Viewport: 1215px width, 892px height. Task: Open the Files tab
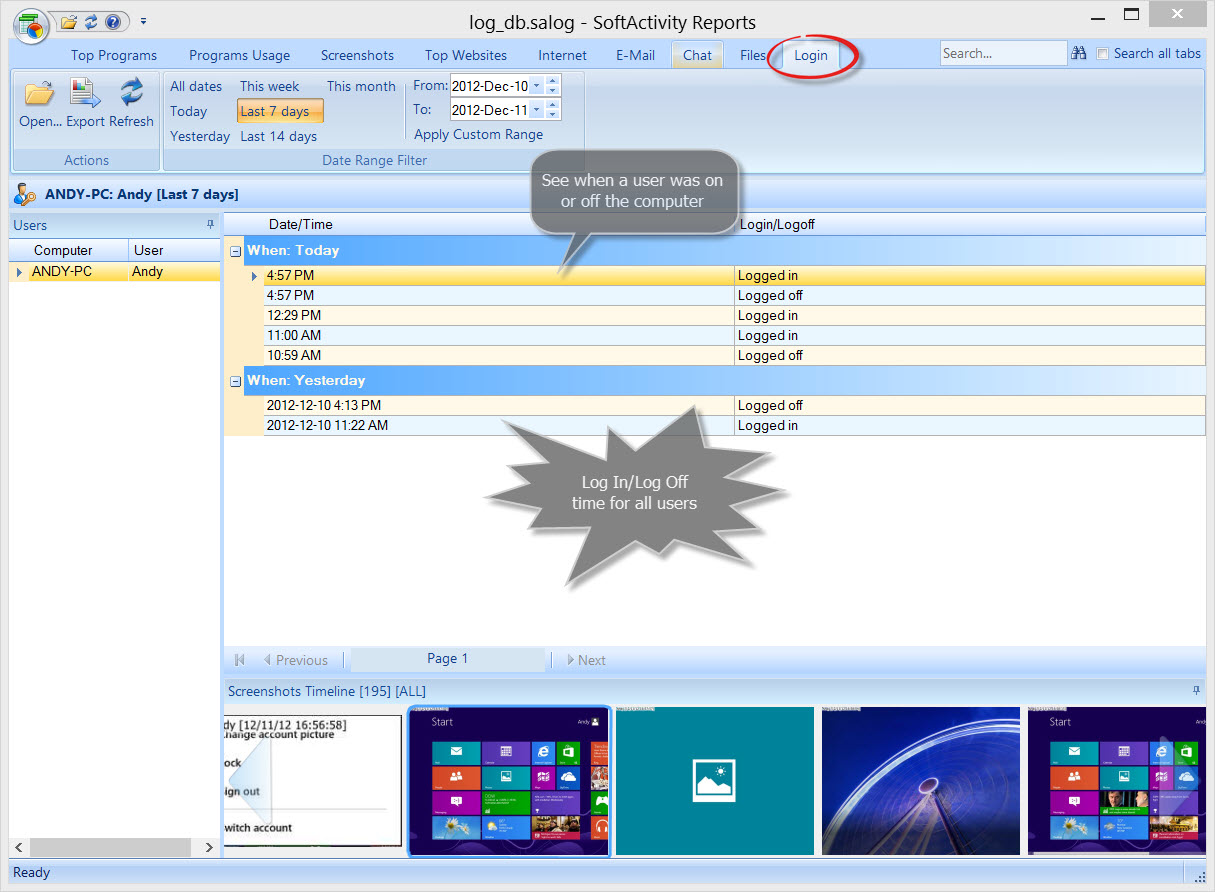coord(753,55)
